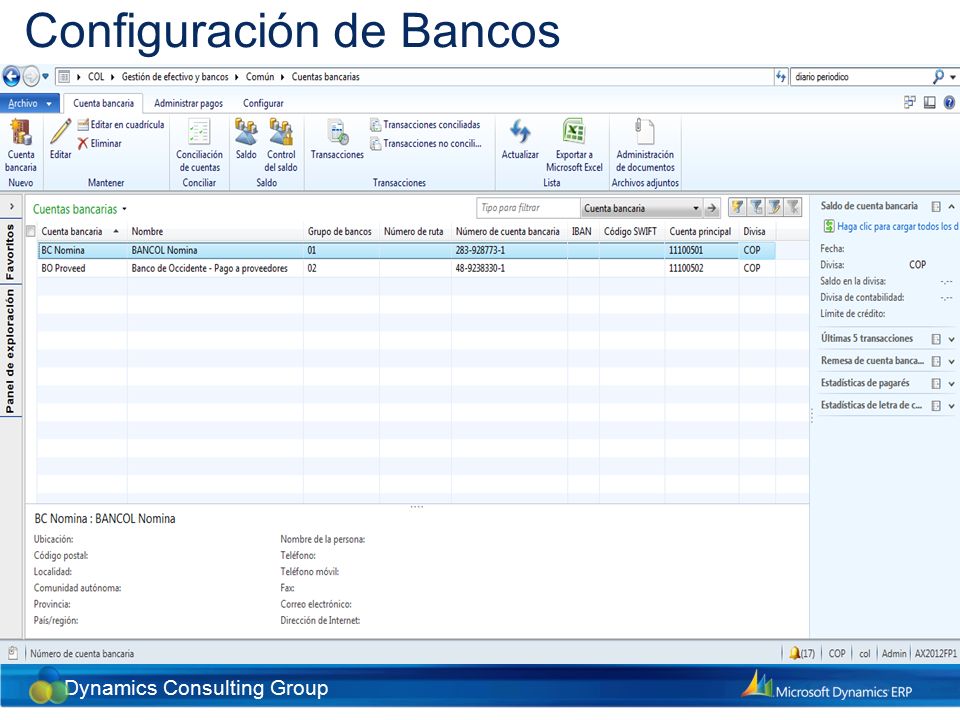Switch to the Administrar pagos tab
The image size is (960, 720).
coord(189,103)
